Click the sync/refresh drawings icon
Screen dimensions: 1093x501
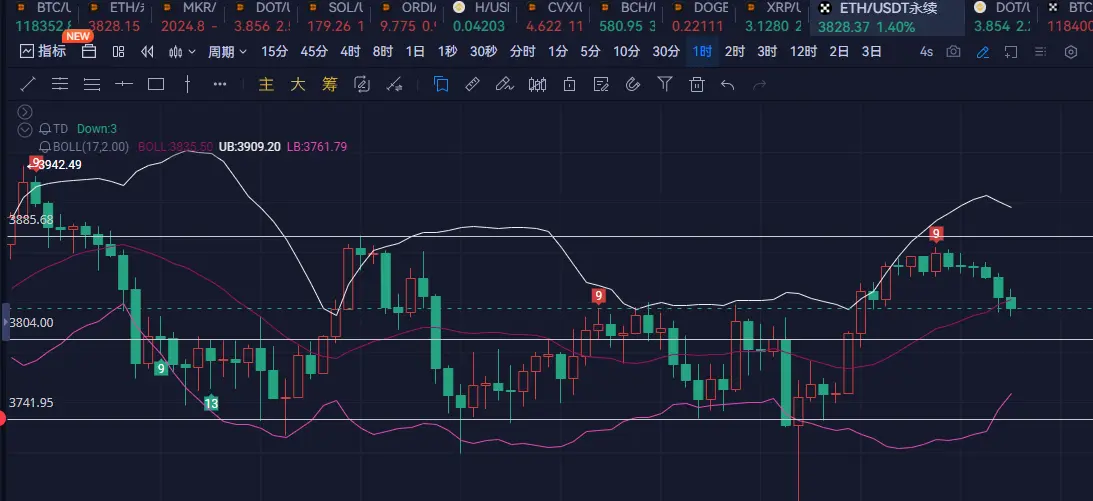tap(362, 84)
